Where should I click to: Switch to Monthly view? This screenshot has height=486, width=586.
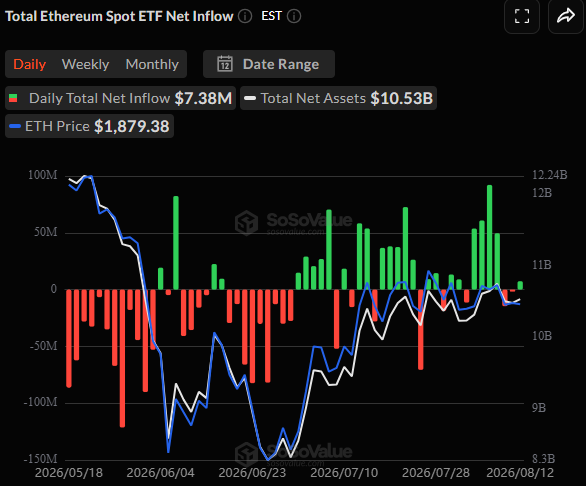[x=152, y=64]
